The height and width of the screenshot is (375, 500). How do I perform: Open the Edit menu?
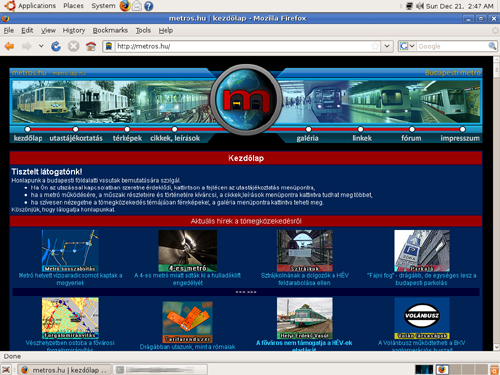(x=27, y=30)
